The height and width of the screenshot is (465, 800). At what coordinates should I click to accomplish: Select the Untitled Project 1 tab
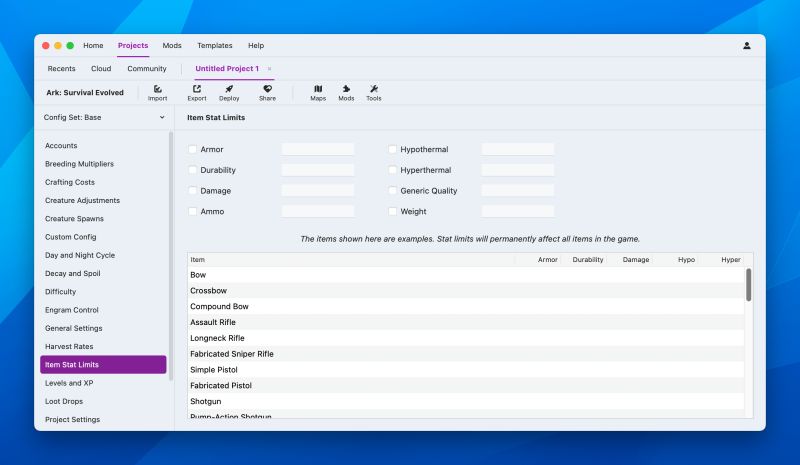[x=227, y=68]
